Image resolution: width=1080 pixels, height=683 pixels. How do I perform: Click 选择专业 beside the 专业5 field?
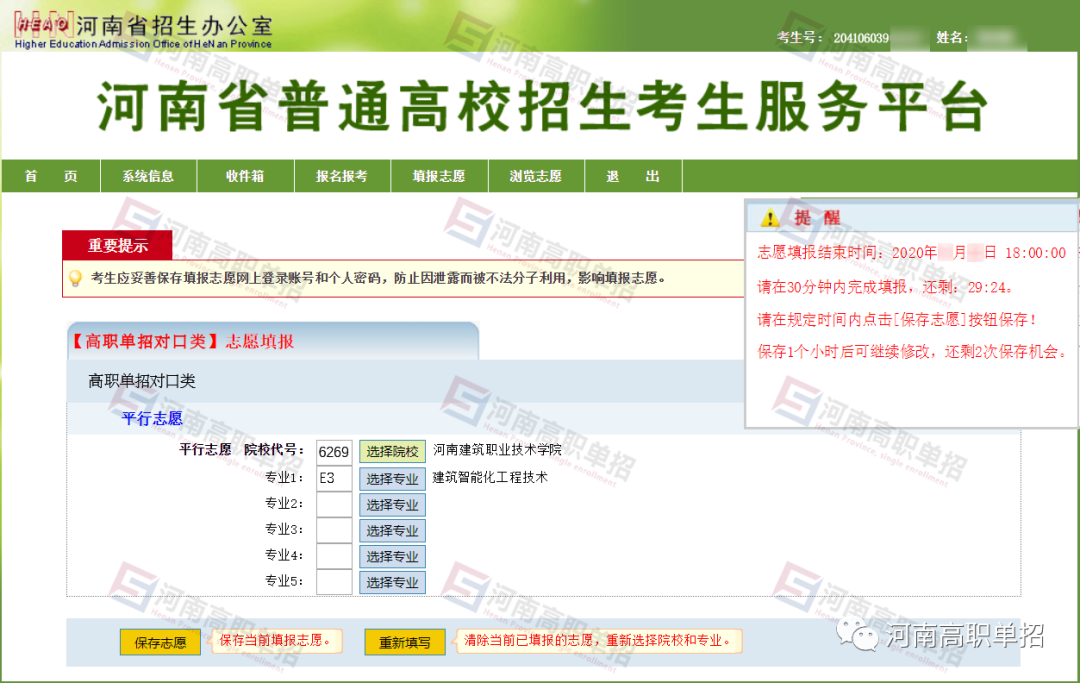[393, 581]
